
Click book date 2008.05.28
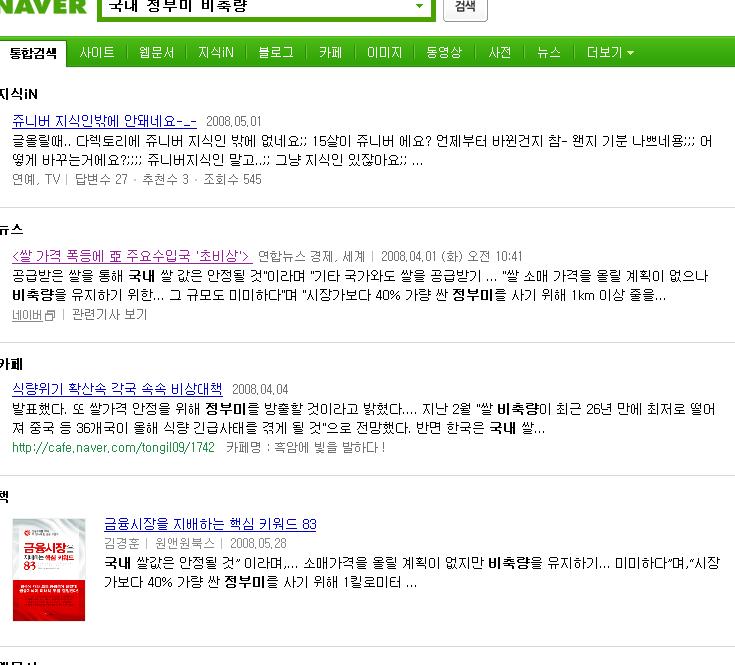[x=258, y=544]
